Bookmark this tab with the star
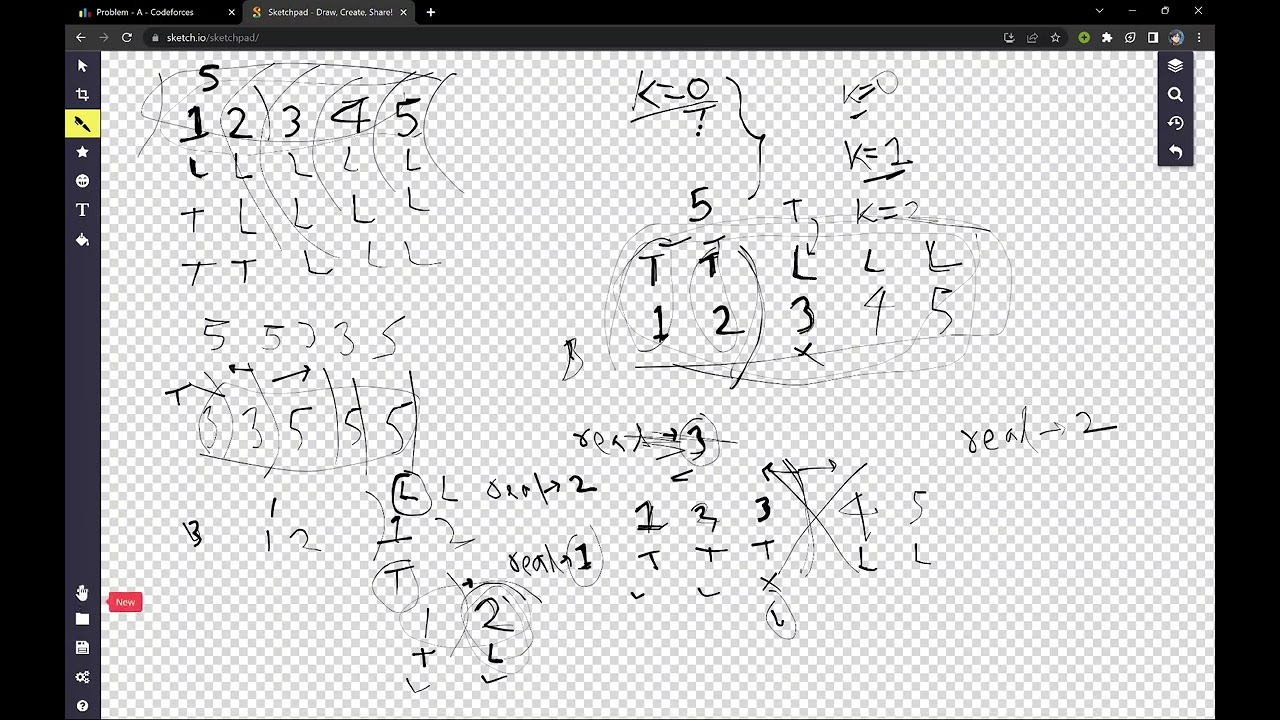Image resolution: width=1280 pixels, height=720 pixels. pos(1055,38)
